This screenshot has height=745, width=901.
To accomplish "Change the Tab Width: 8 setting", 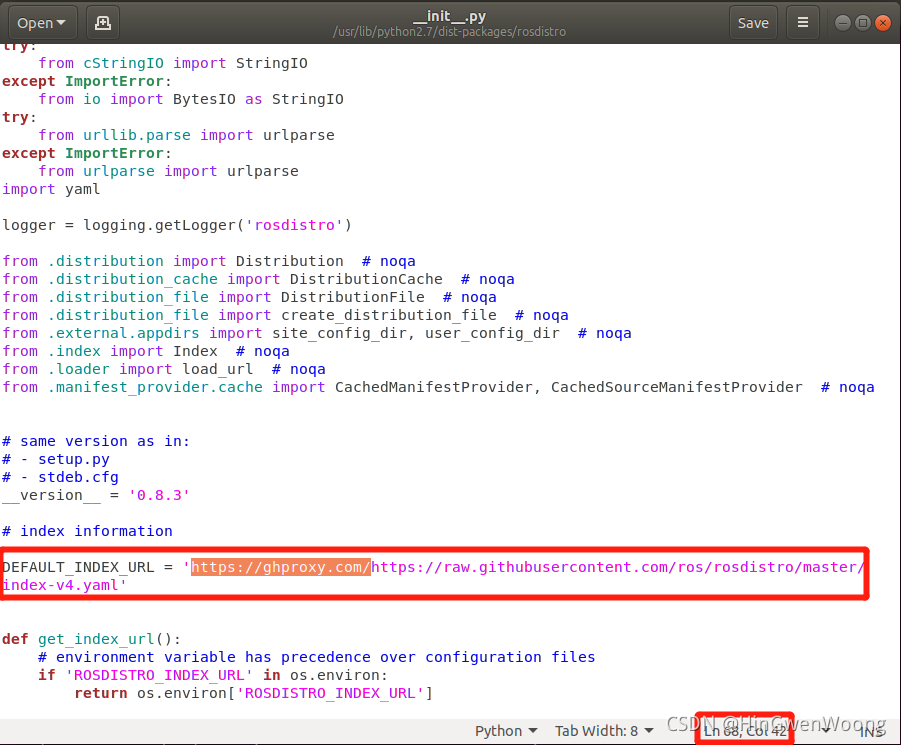I will (604, 731).
